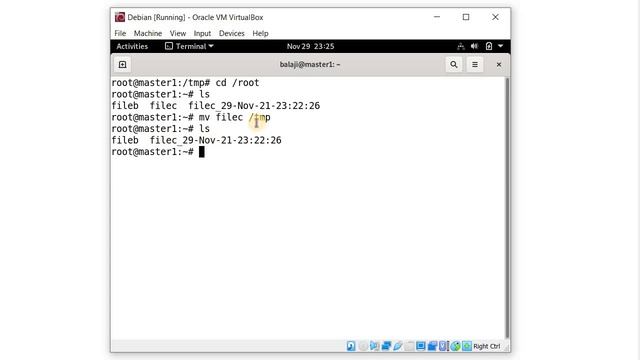
Task: Expand the Terminal app menu dropdown
Action: coord(189,46)
